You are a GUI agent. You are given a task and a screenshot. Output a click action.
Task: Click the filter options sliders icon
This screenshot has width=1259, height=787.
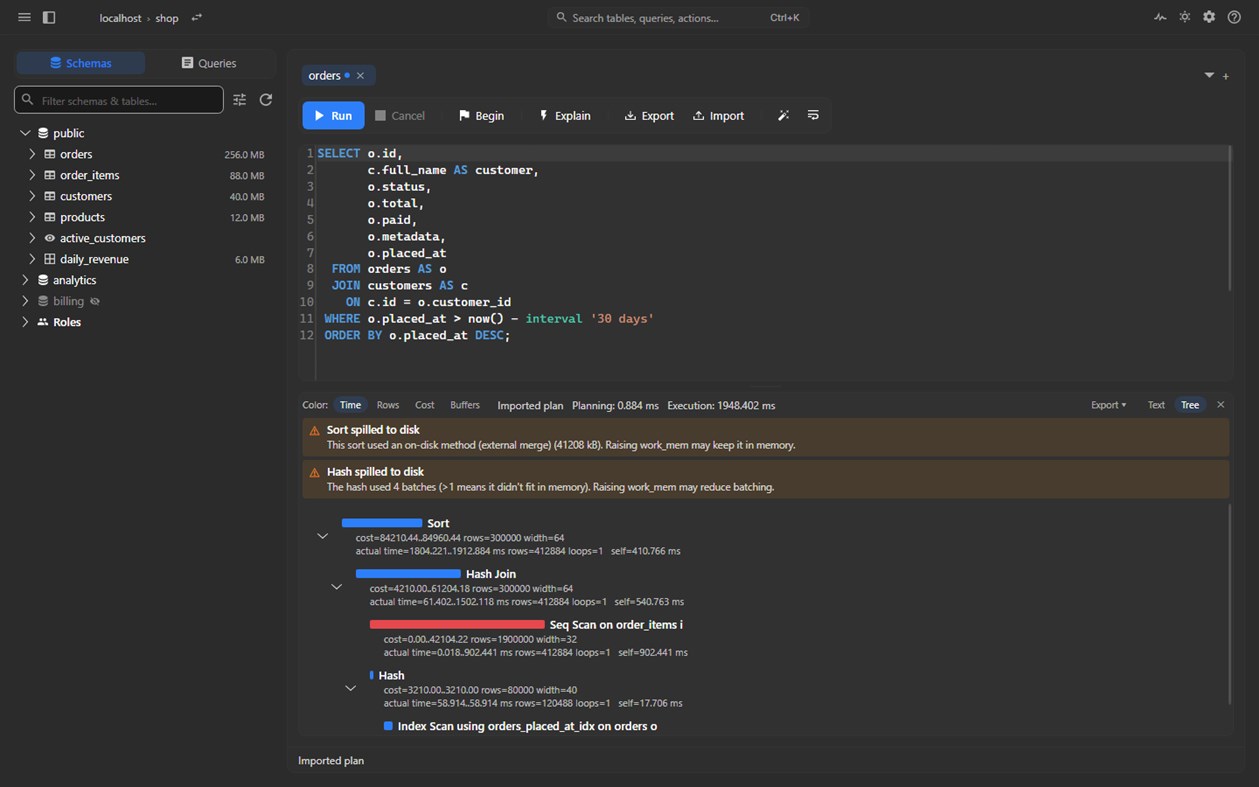pyautogui.click(x=240, y=100)
